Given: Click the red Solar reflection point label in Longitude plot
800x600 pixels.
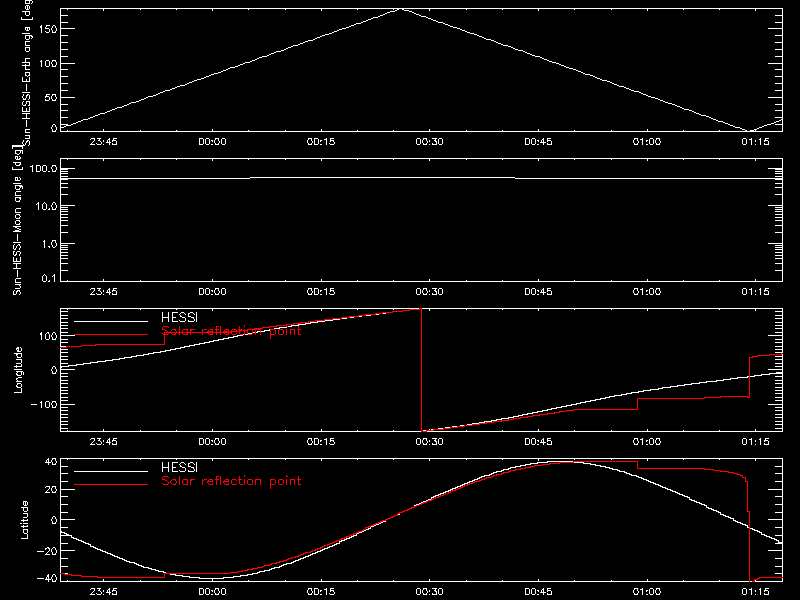Looking at the screenshot, I should (x=231, y=331).
